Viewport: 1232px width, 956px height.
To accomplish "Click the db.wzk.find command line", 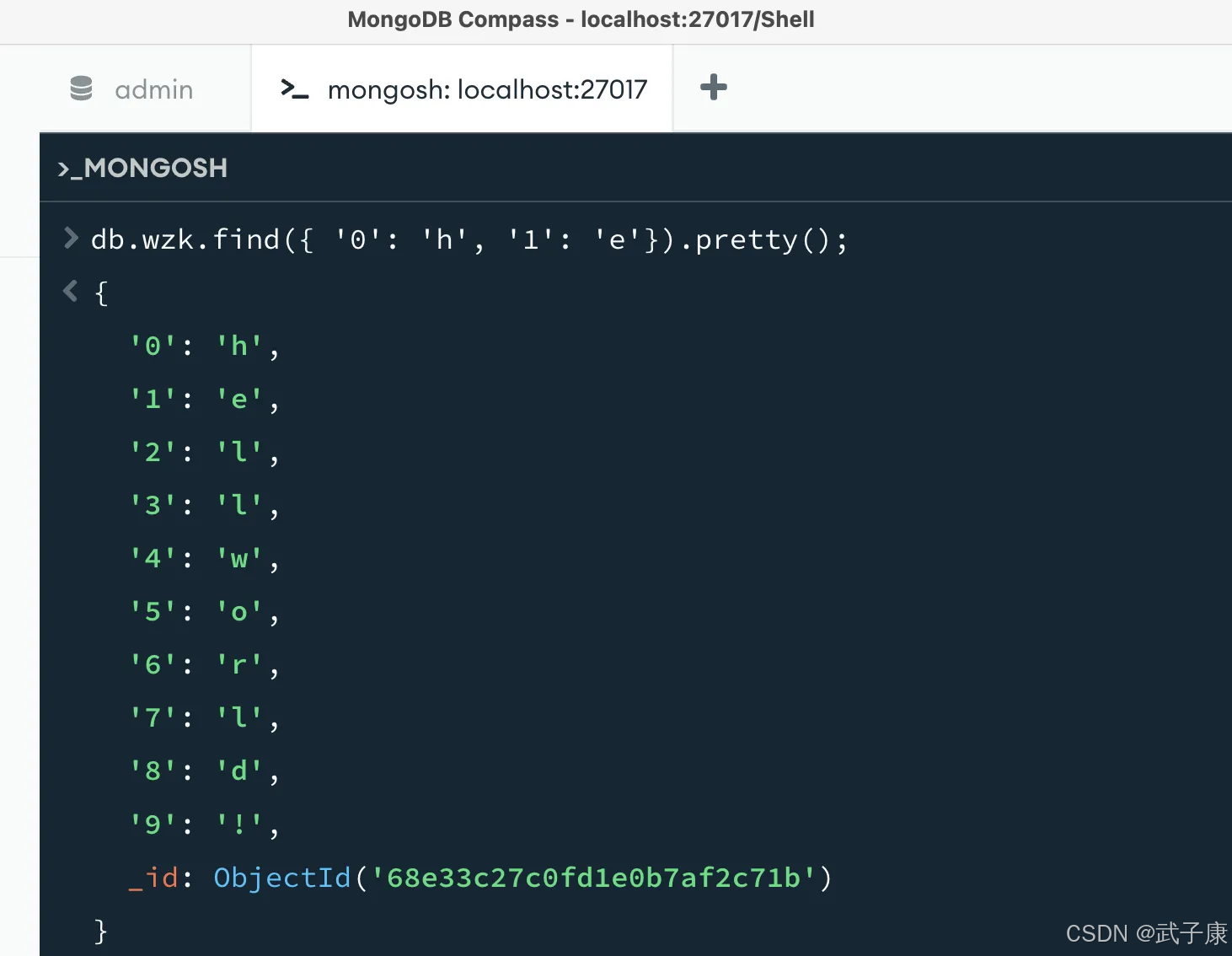I will coord(469,240).
